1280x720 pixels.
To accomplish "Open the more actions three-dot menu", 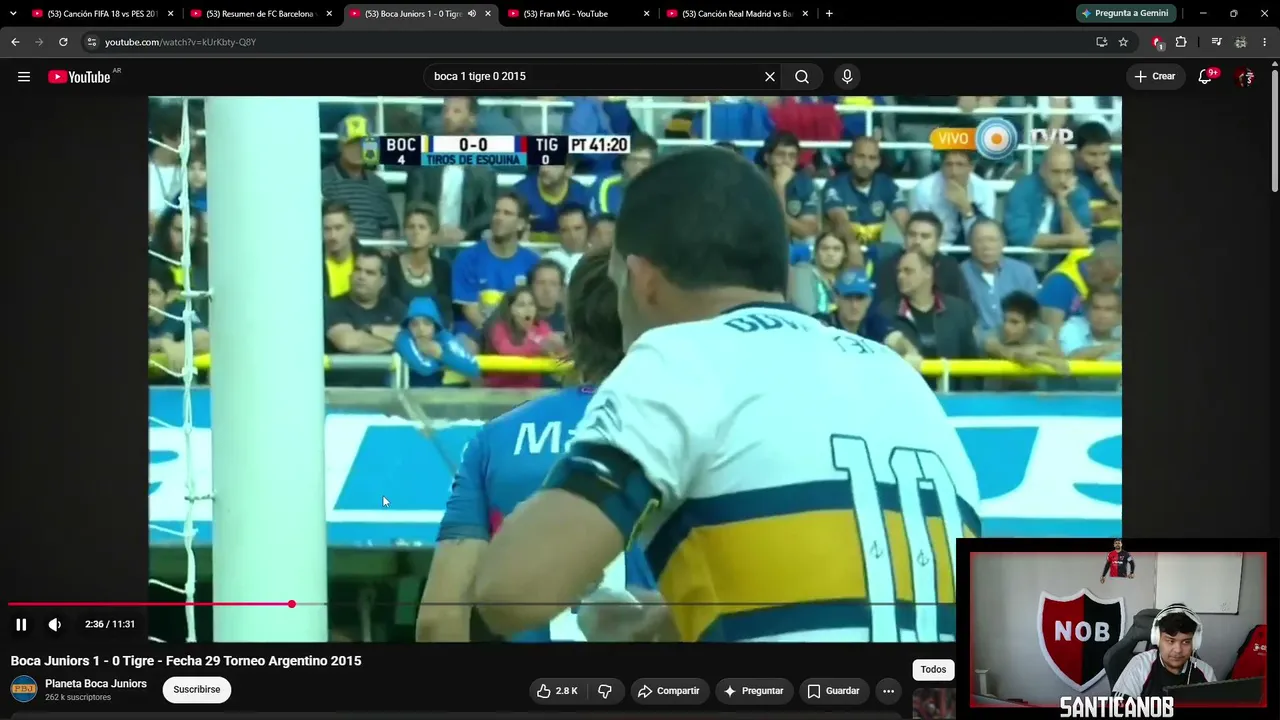I will (888, 691).
